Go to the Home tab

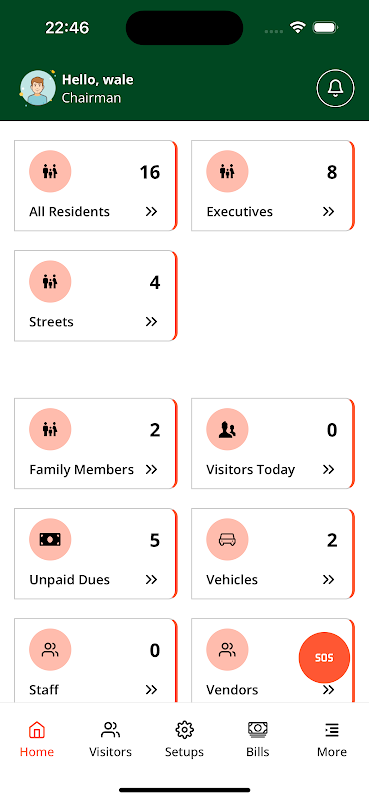(37, 739)
